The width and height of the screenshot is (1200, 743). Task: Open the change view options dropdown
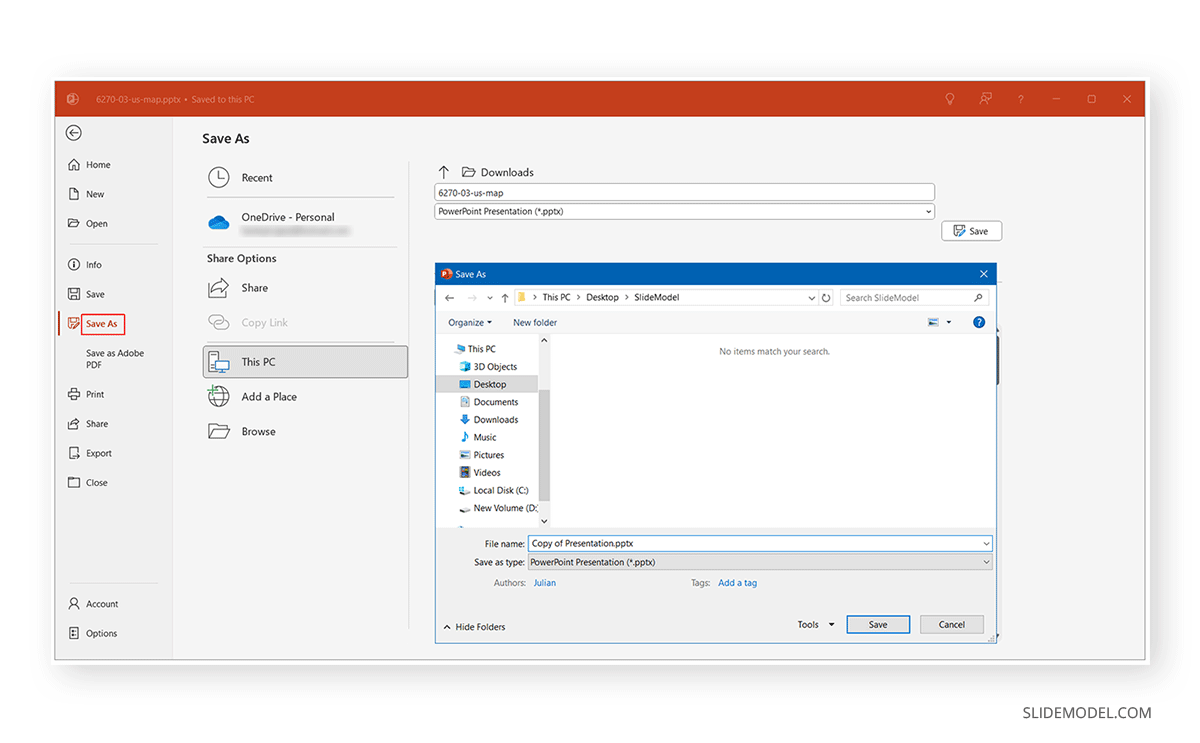948,323
